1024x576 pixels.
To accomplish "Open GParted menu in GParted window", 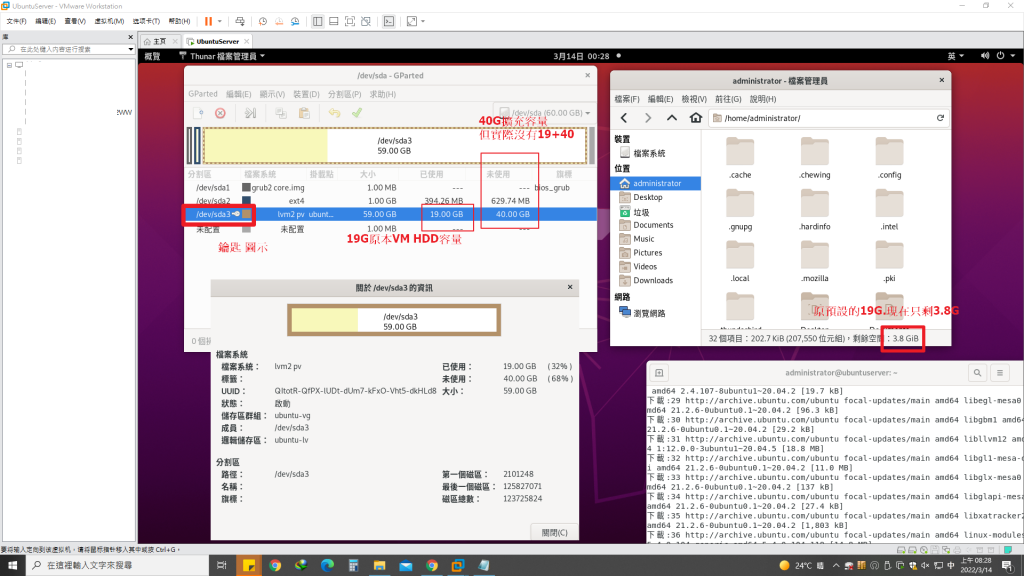I will click(x=202, y=94).
